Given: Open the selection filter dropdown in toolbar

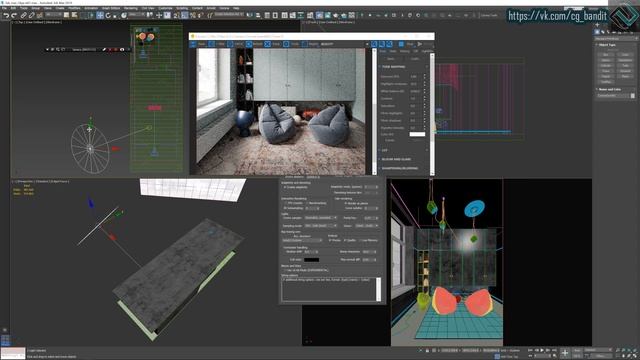Looking at the screenshot, I should click(53, 15).
